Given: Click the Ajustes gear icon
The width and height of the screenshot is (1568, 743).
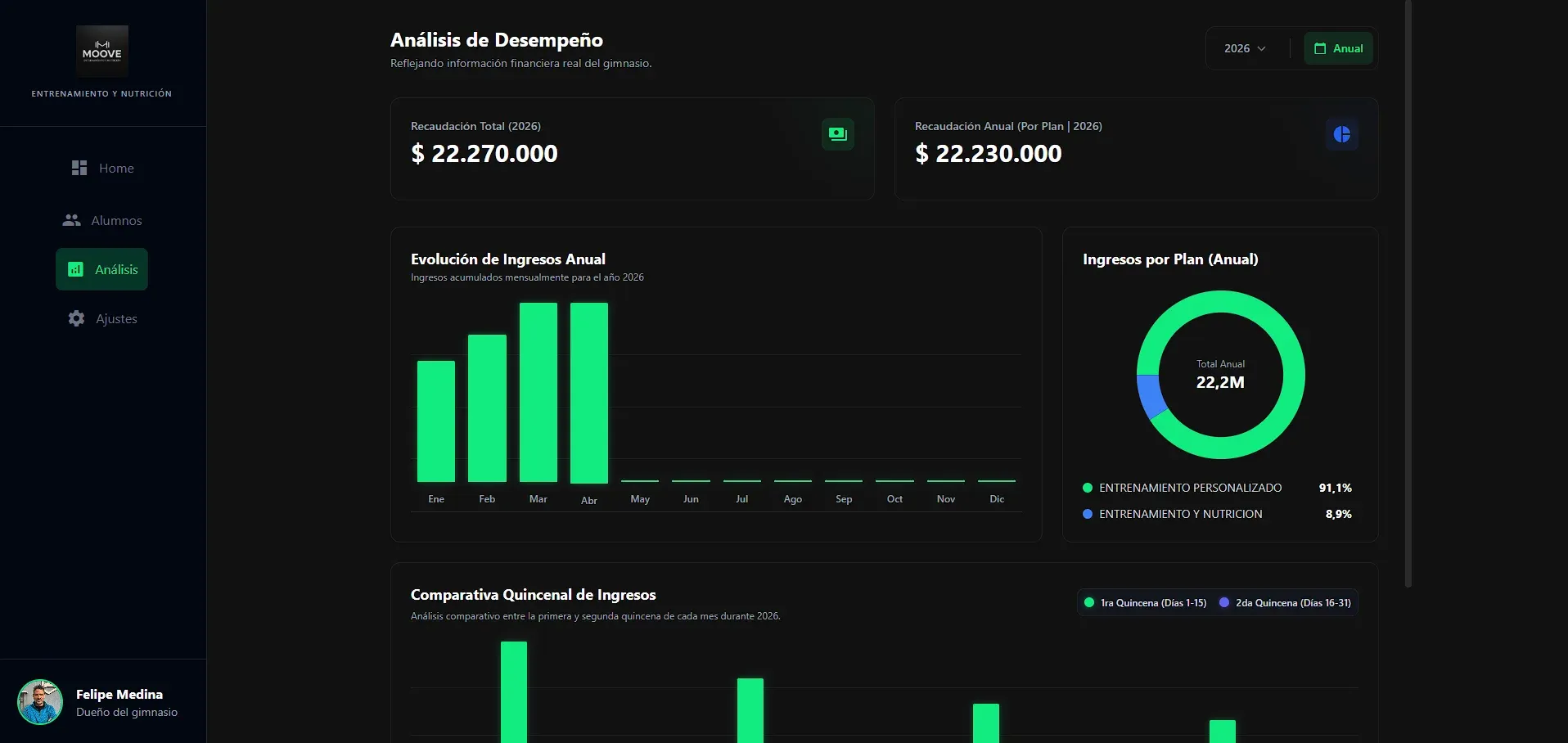Looking at the screenshot, I should pyautogui.click(x=76, y=318).
